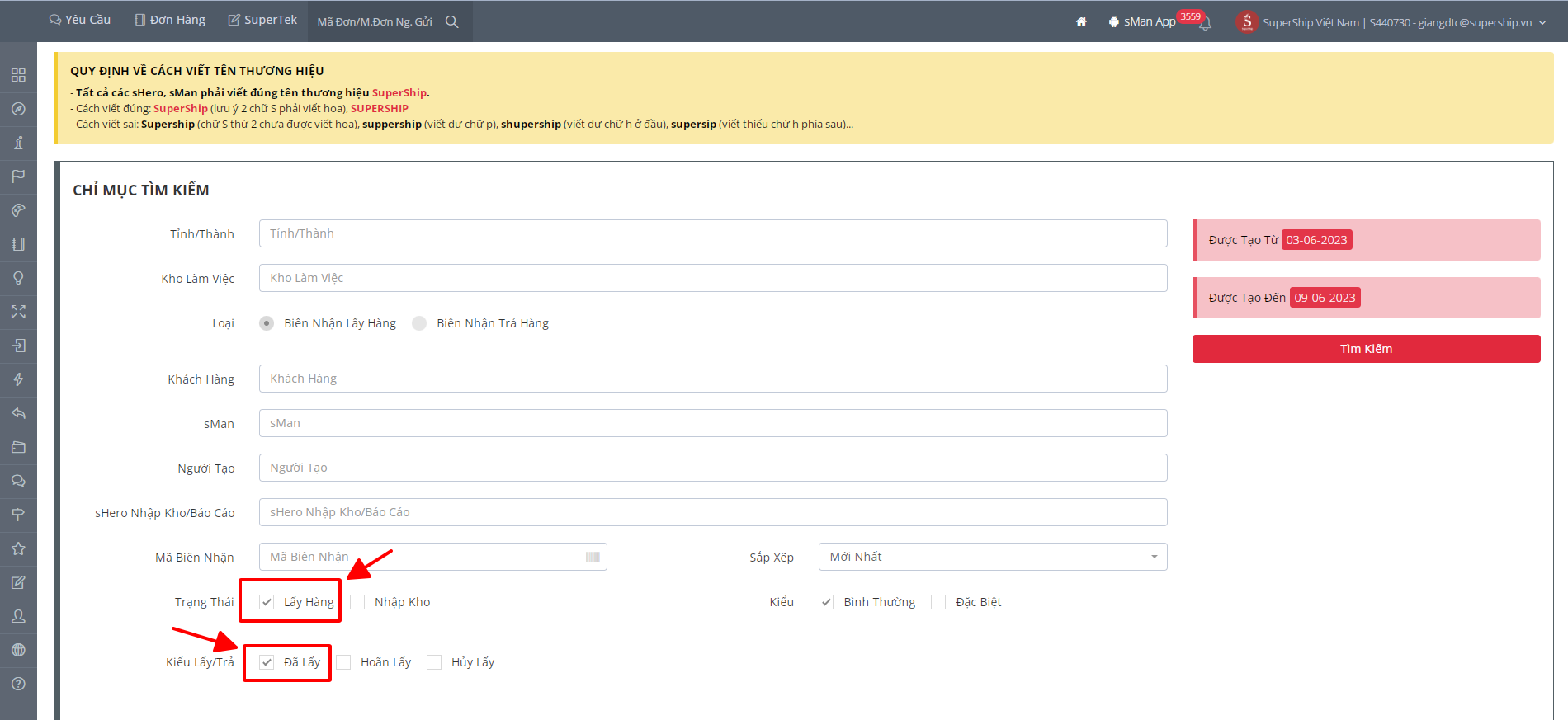Open the paint palette sidebar icon
Screen dimensions: 1568x720
coord(18,210)
